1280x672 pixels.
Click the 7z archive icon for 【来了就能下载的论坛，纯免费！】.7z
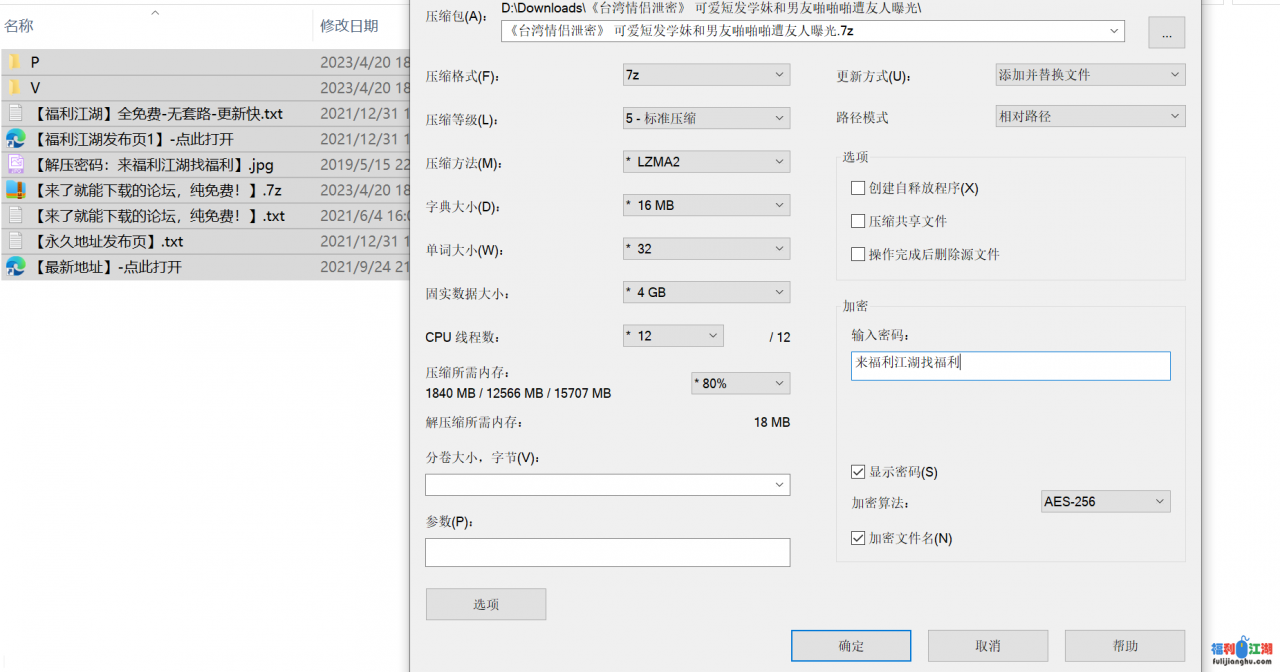click(15, 189)
